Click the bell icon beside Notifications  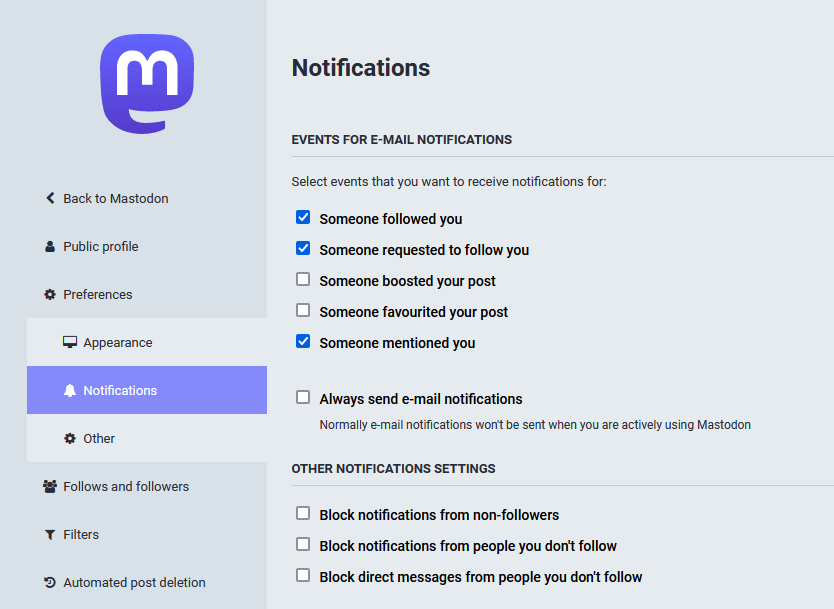[70, 390]
